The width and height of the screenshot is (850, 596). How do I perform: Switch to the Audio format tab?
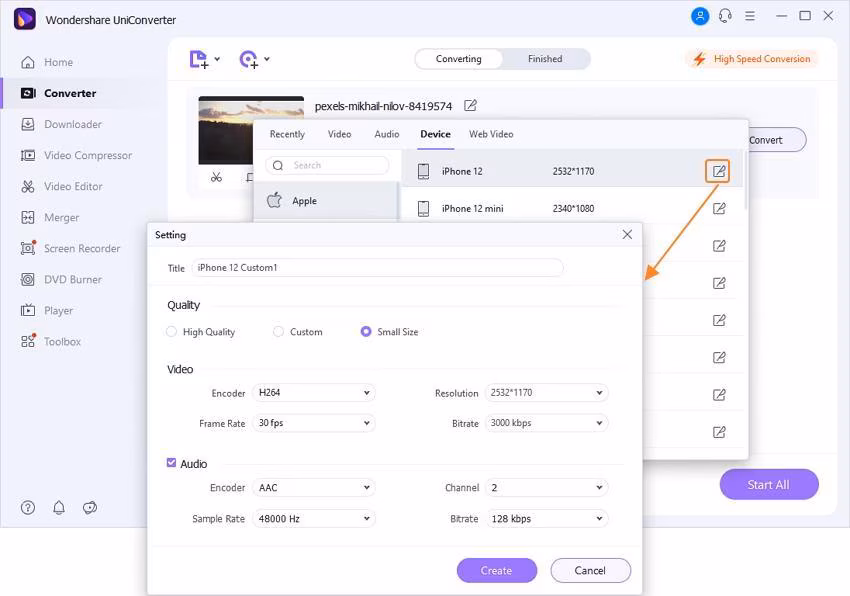387,134
